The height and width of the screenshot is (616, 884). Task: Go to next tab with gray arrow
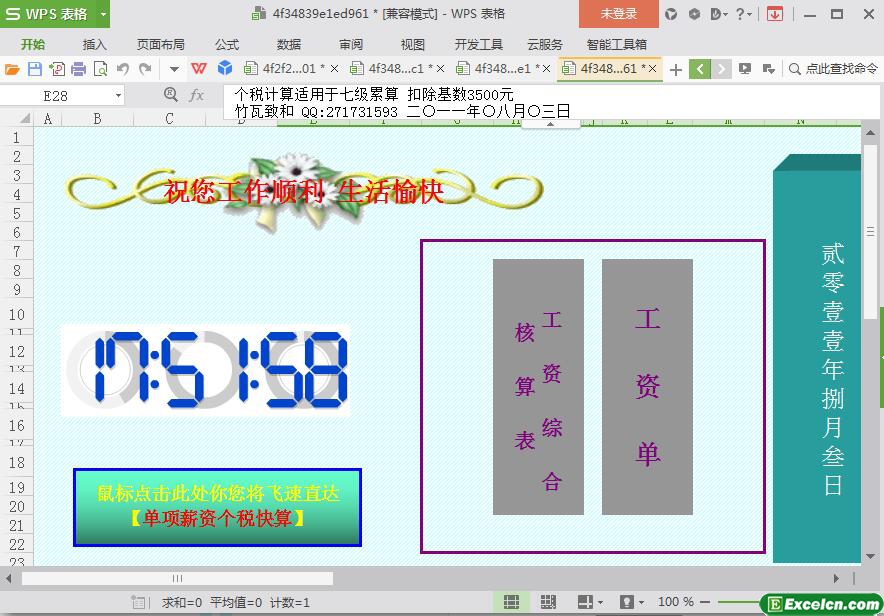coord(721,69)
